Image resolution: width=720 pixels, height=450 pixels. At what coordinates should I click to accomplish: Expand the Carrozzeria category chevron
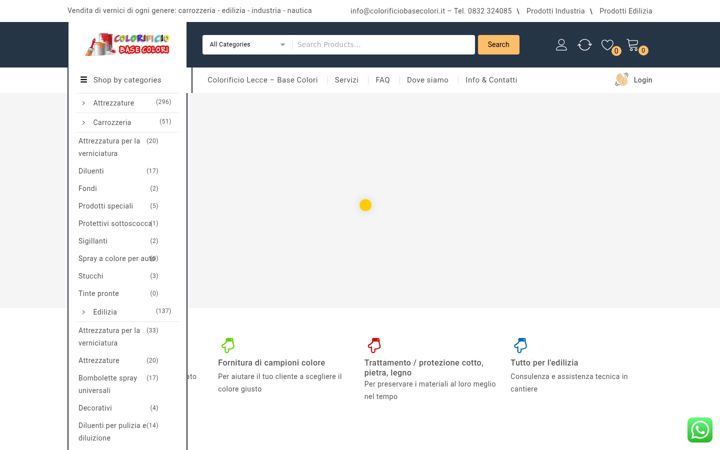click(84, 123)
